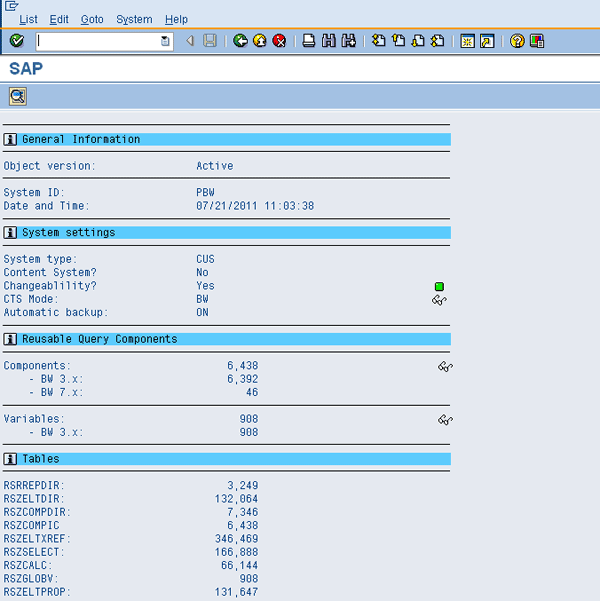Click the green Back arrow icon
Viewport: 600px width, 601px height.
[x=240, y=41]
